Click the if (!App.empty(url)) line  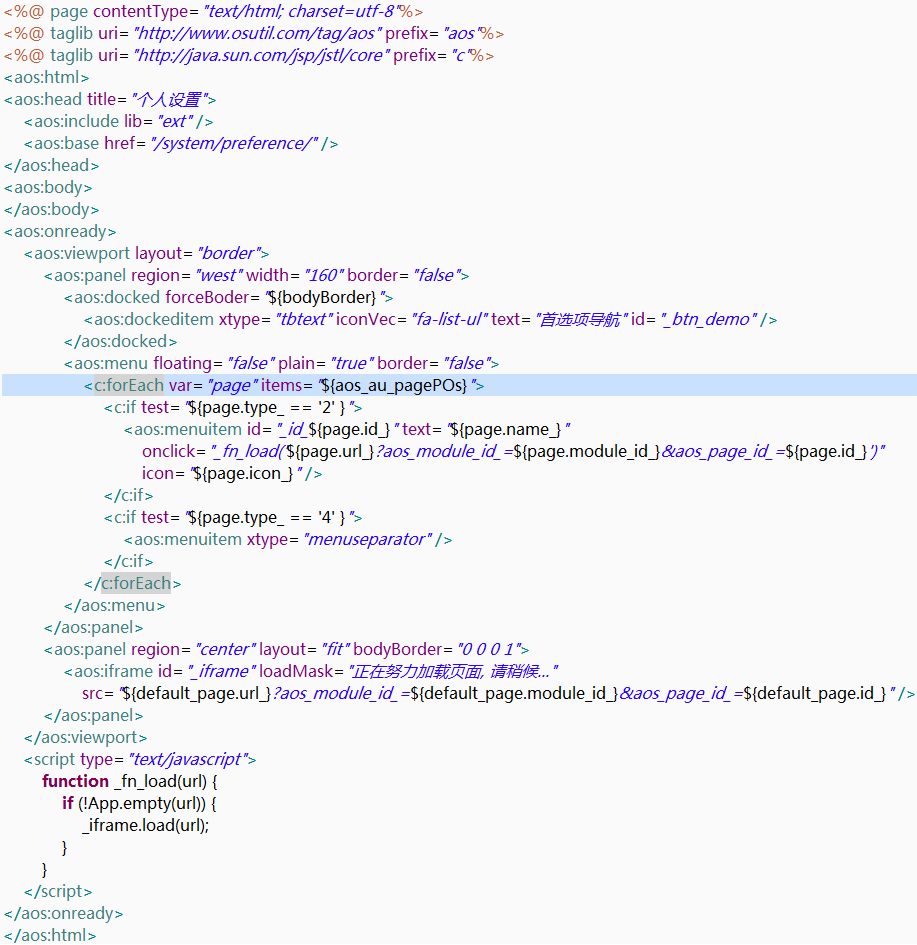tap(139, 803)
